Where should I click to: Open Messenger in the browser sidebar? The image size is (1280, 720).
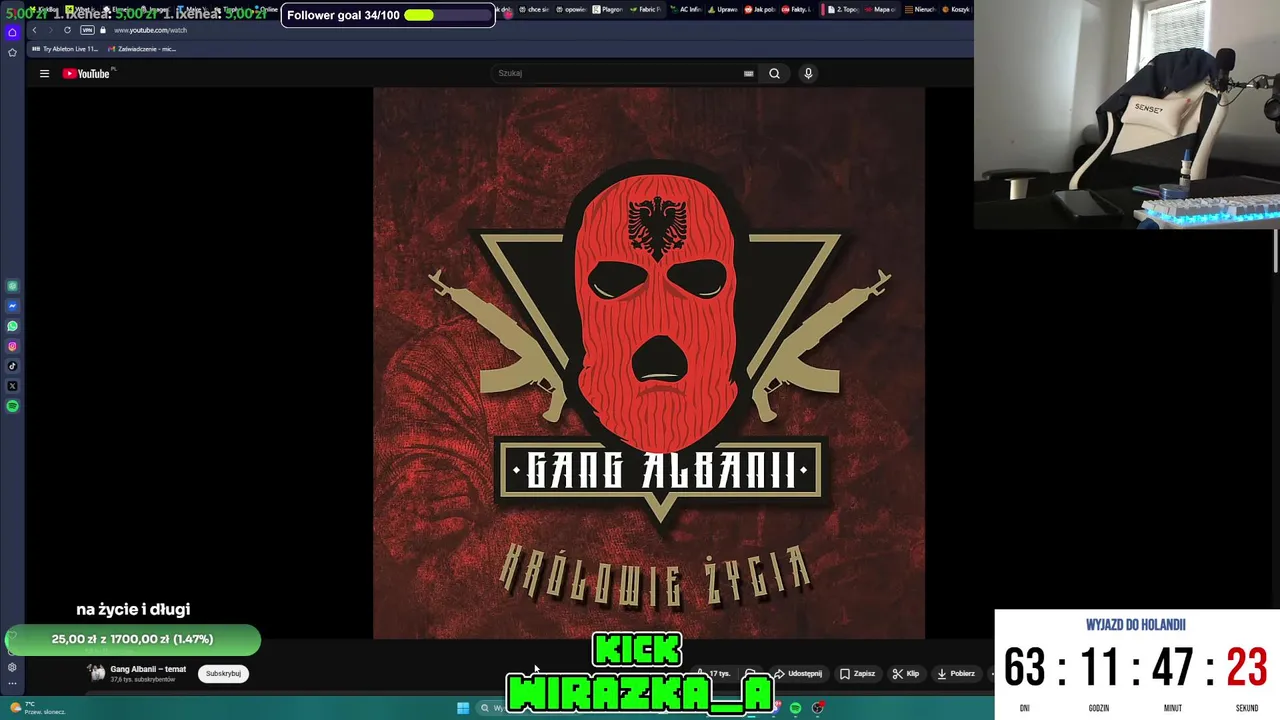(x=12, y=306)
